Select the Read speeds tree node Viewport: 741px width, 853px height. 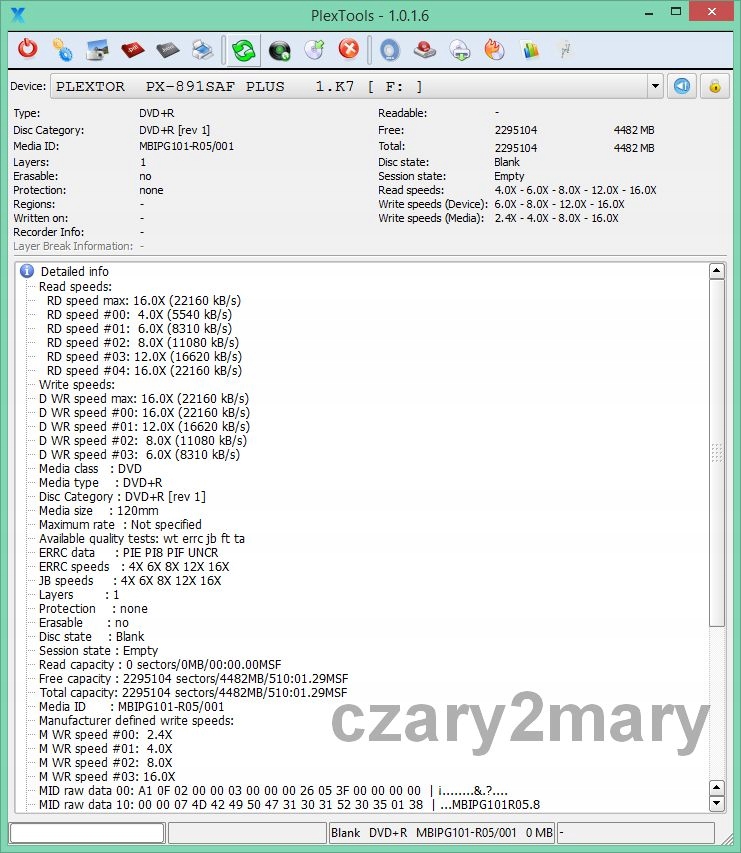[x=75, y=286]
